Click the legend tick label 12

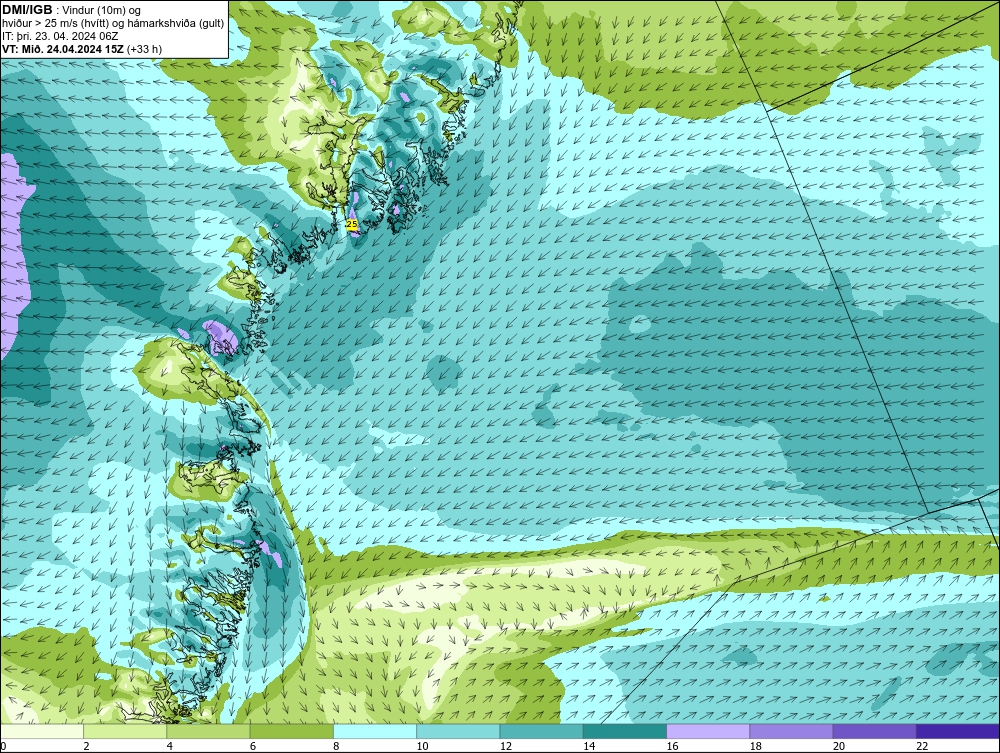point(506,747)
